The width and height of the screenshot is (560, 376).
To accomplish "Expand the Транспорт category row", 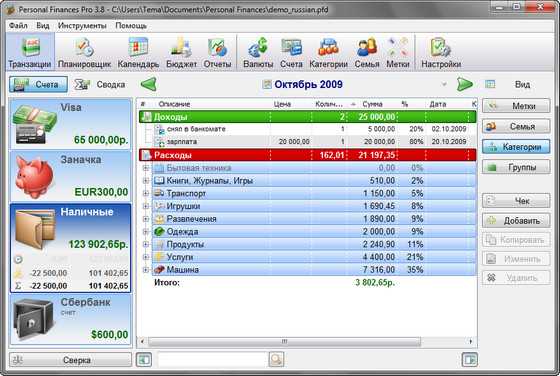I will [145, 193].
